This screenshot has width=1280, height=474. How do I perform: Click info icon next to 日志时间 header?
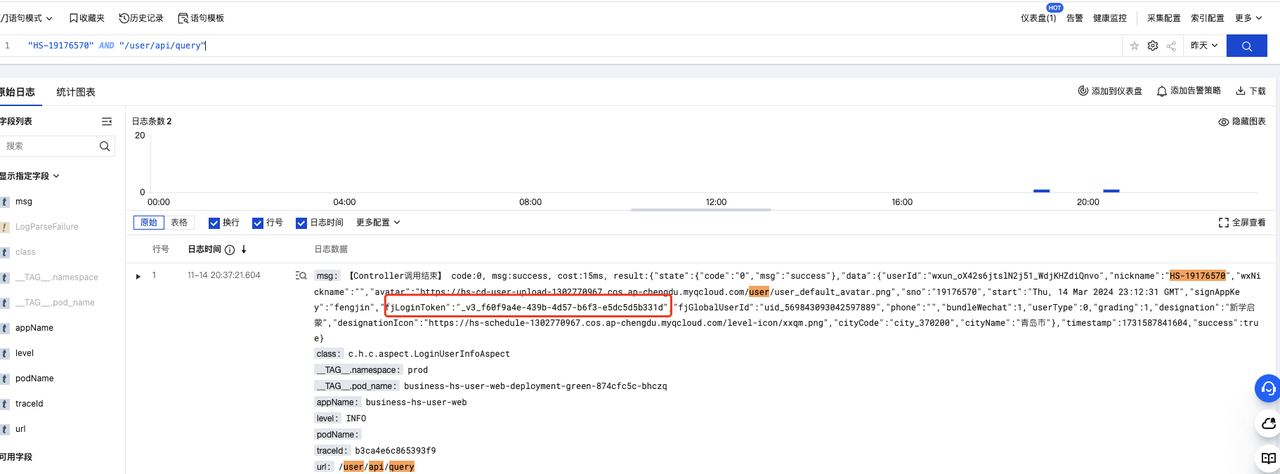click(x=230, y=249)
